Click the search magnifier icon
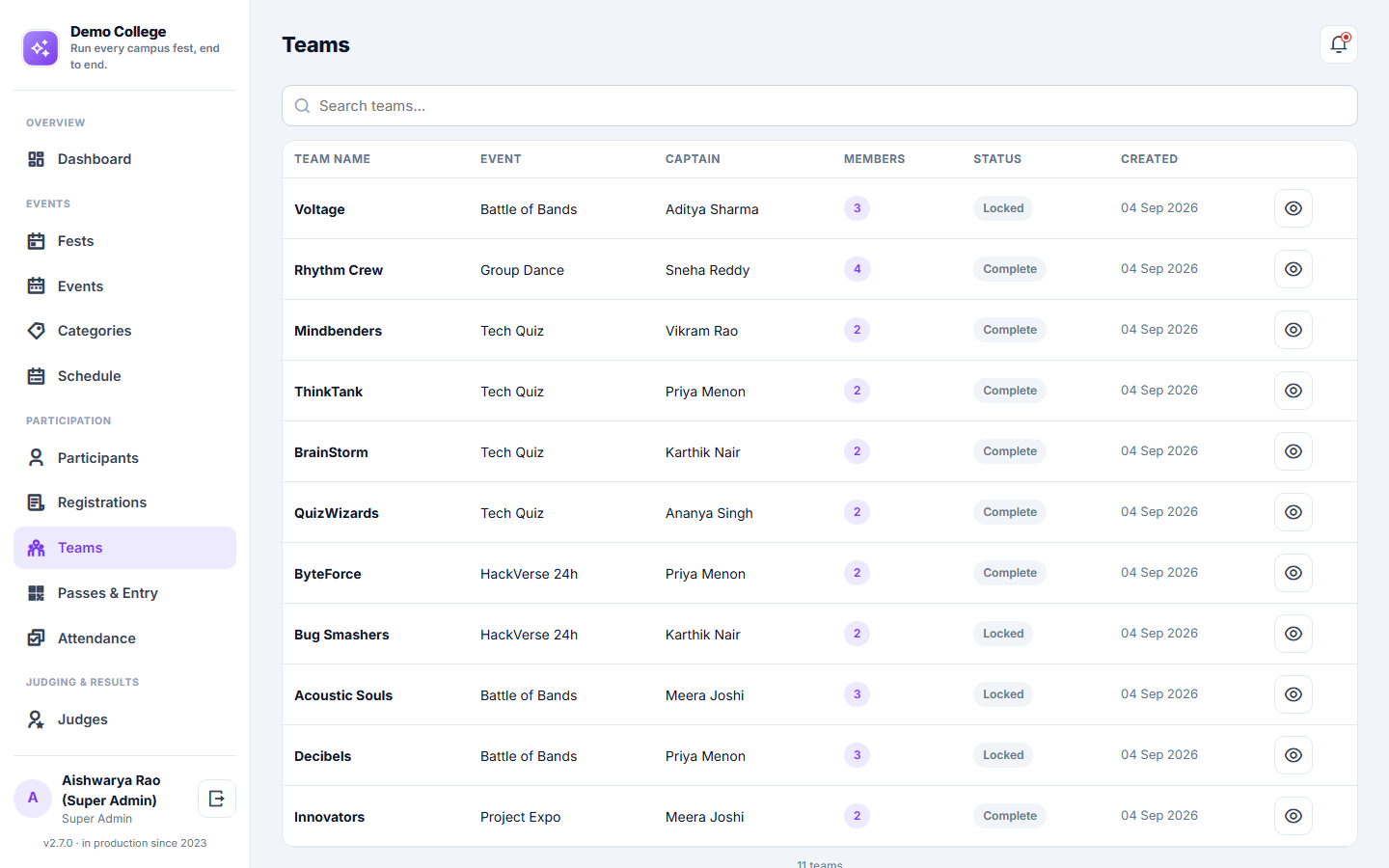The height and width of the screenshot is (868, 1389). 302,106
